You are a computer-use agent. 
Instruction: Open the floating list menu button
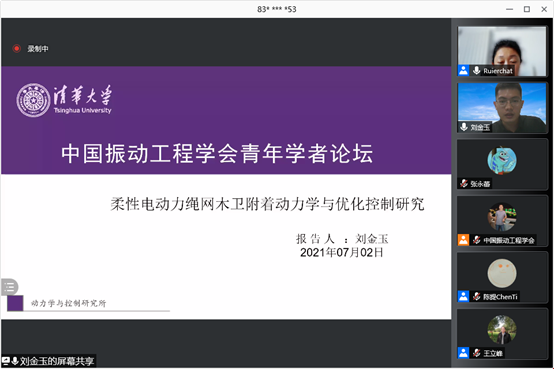pos(10,287)
